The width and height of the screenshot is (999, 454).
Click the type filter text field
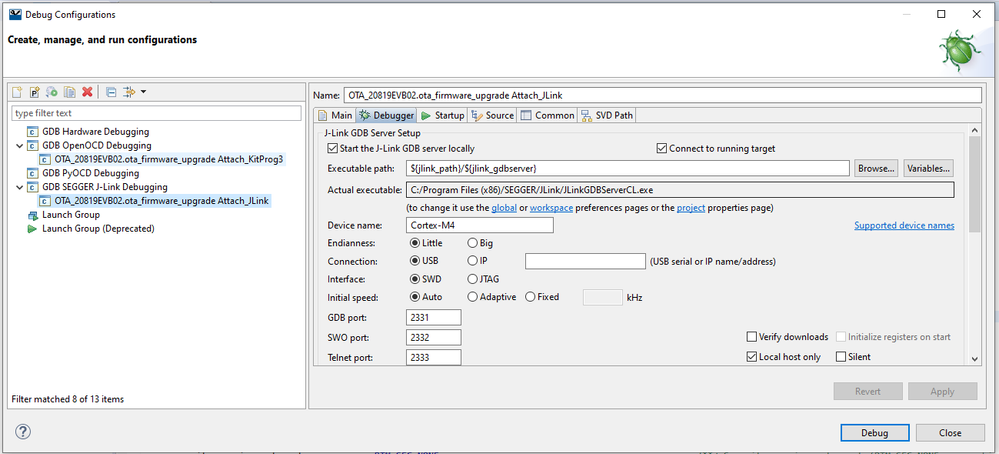[156, 113]
